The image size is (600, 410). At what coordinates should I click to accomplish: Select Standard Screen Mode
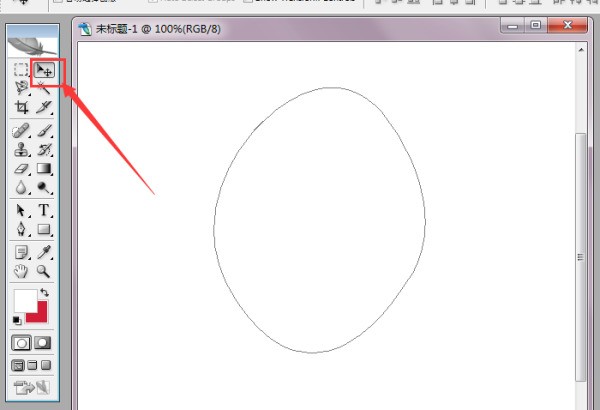[18, 366]
